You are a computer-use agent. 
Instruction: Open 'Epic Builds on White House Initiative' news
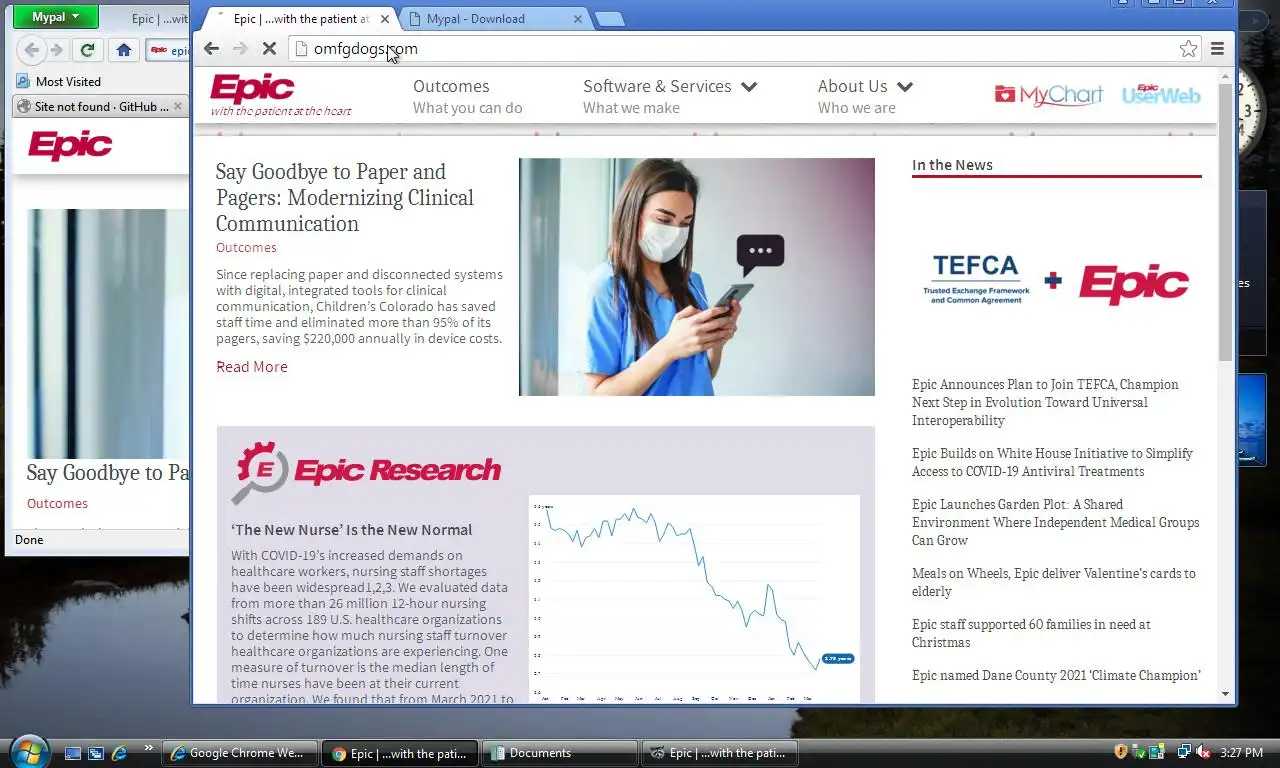coord(1052,462)
